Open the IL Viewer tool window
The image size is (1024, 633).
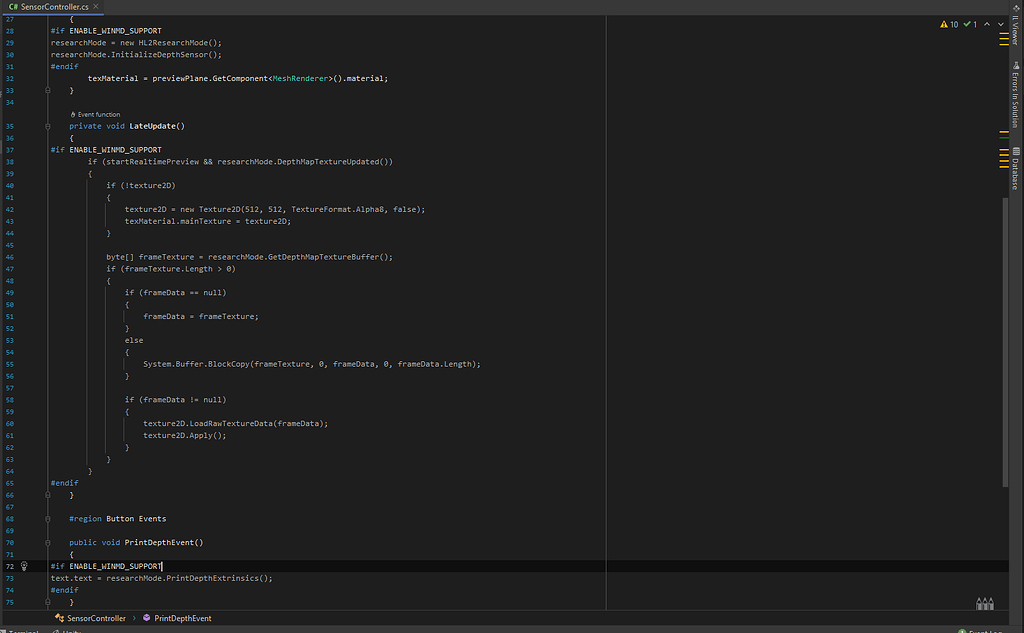tap(1017, 30)
